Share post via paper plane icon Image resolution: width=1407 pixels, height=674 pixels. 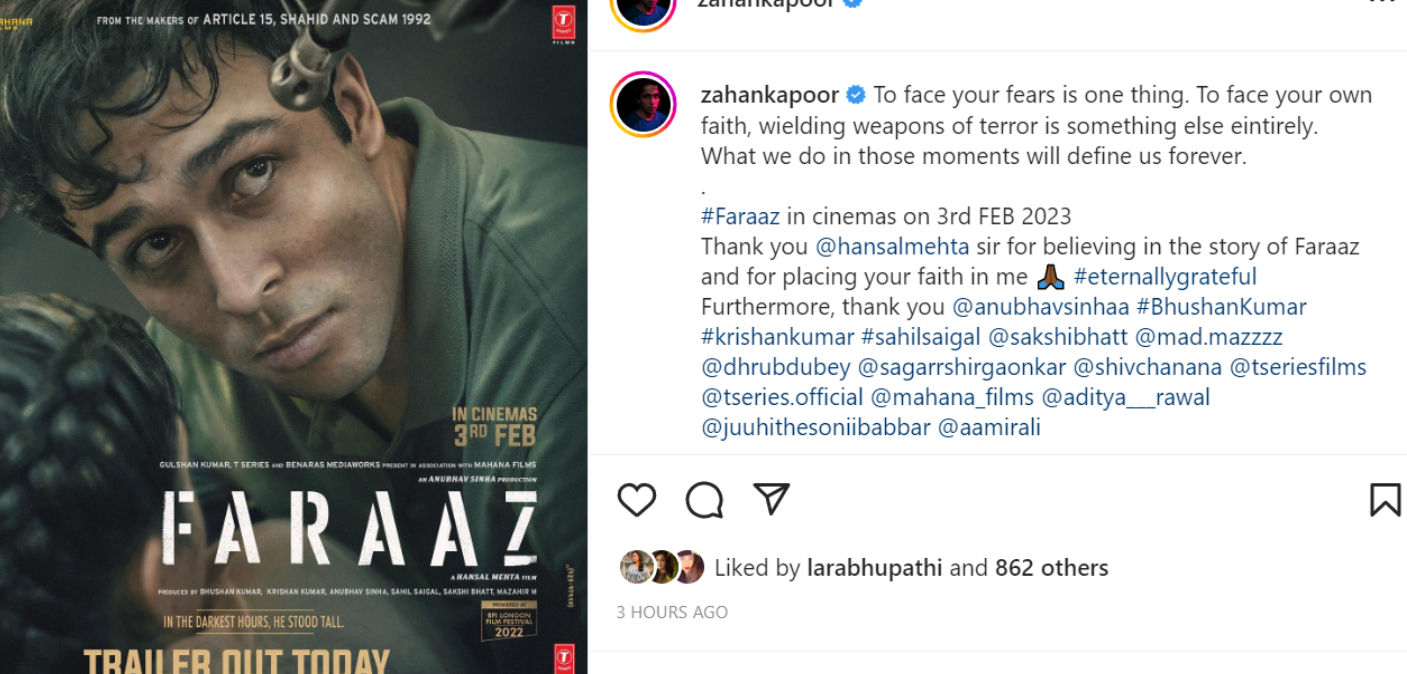pyautogui.click(x=771, y=498)
